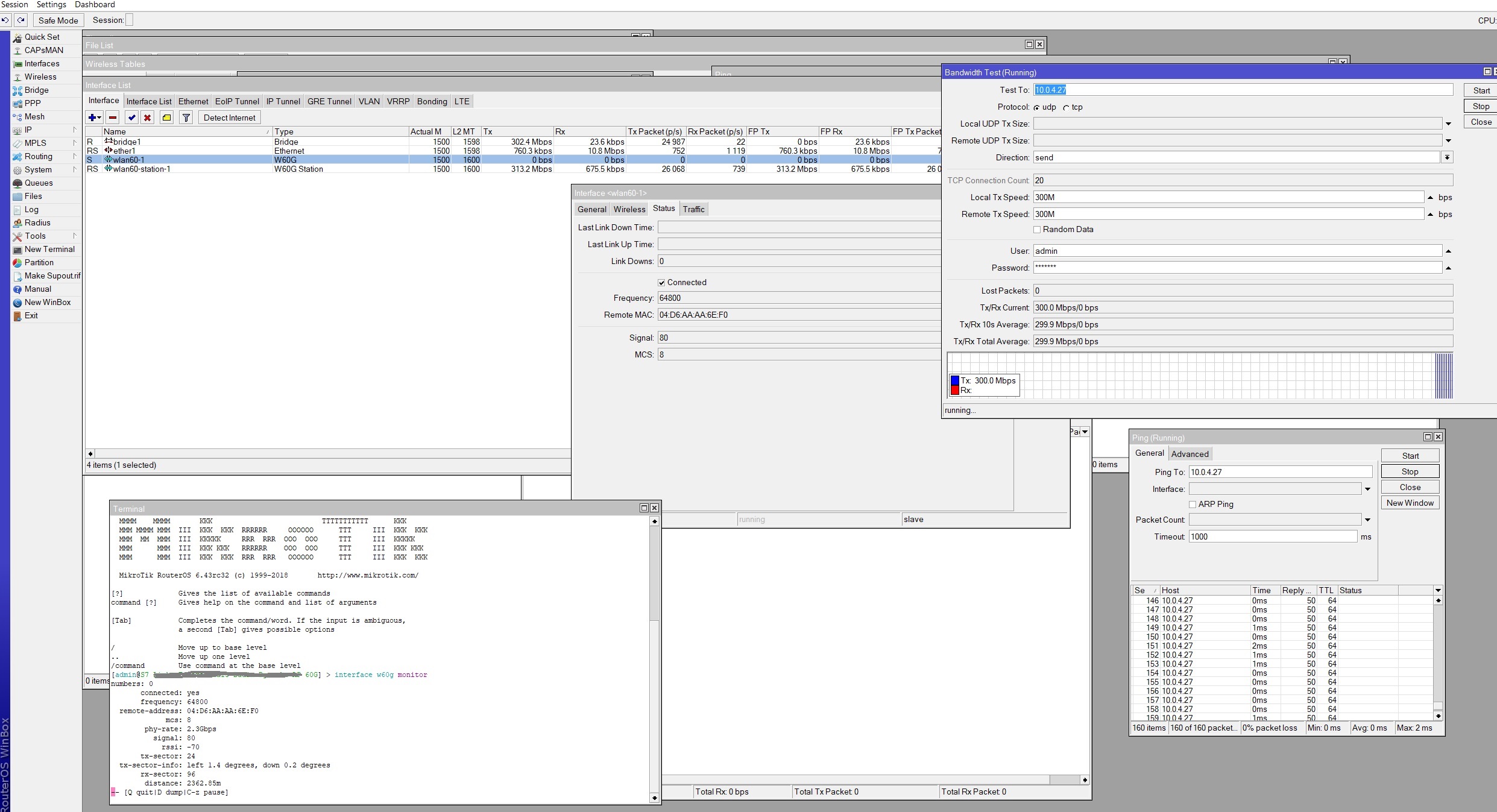Click the blue Tx color swatch in legend
Image resolution: width=1497 pixels, height=812 pixels.
point(955,380)
